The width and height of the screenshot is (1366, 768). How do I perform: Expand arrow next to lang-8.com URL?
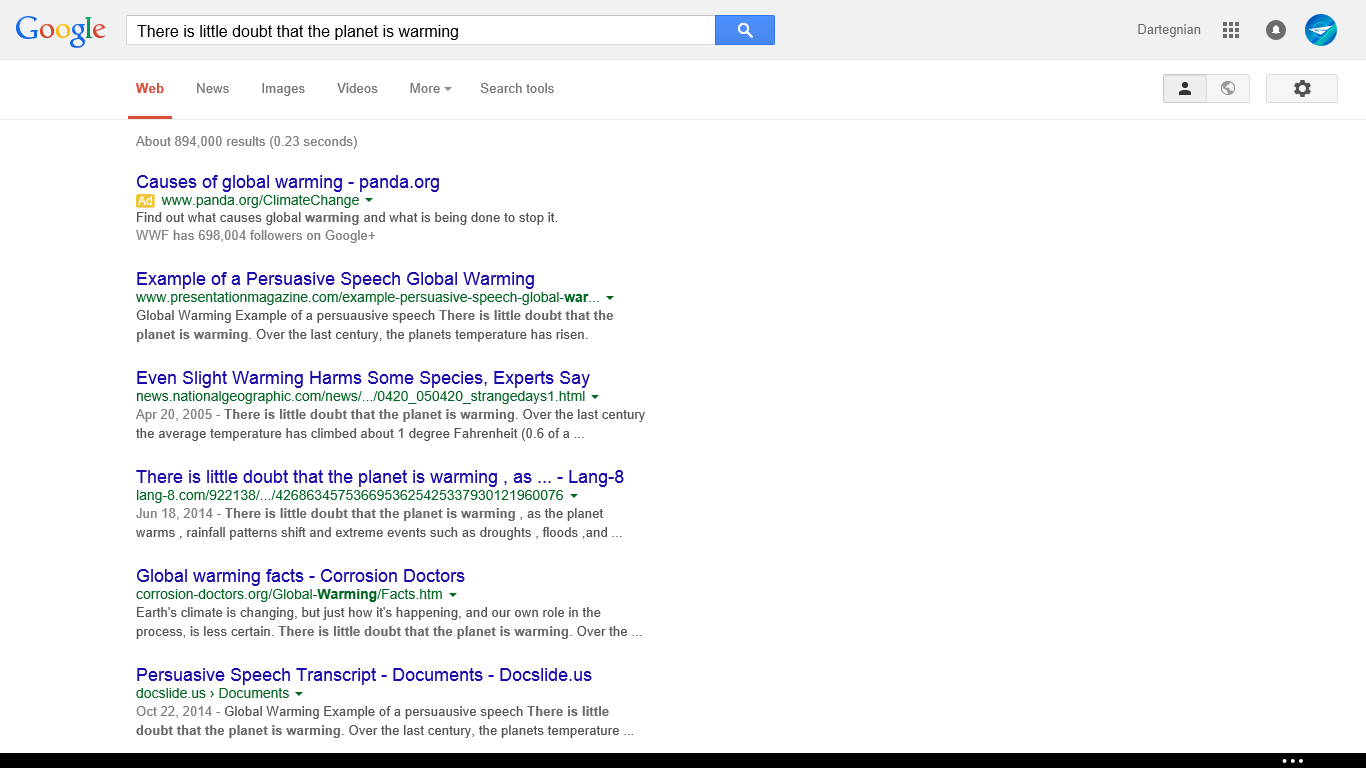click(x=574, y=496)
